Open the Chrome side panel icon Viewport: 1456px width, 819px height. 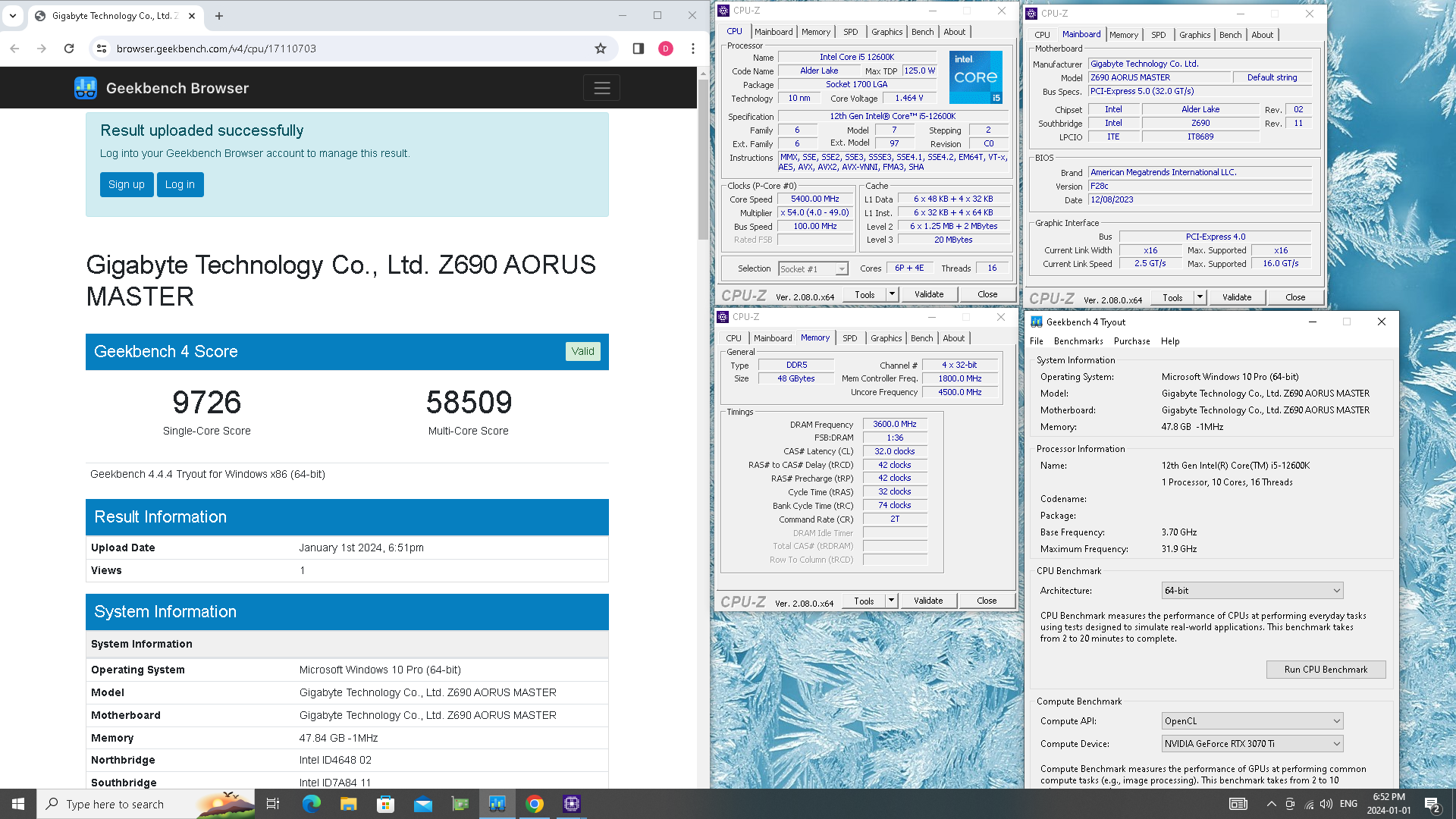click(x=639, y=49)
